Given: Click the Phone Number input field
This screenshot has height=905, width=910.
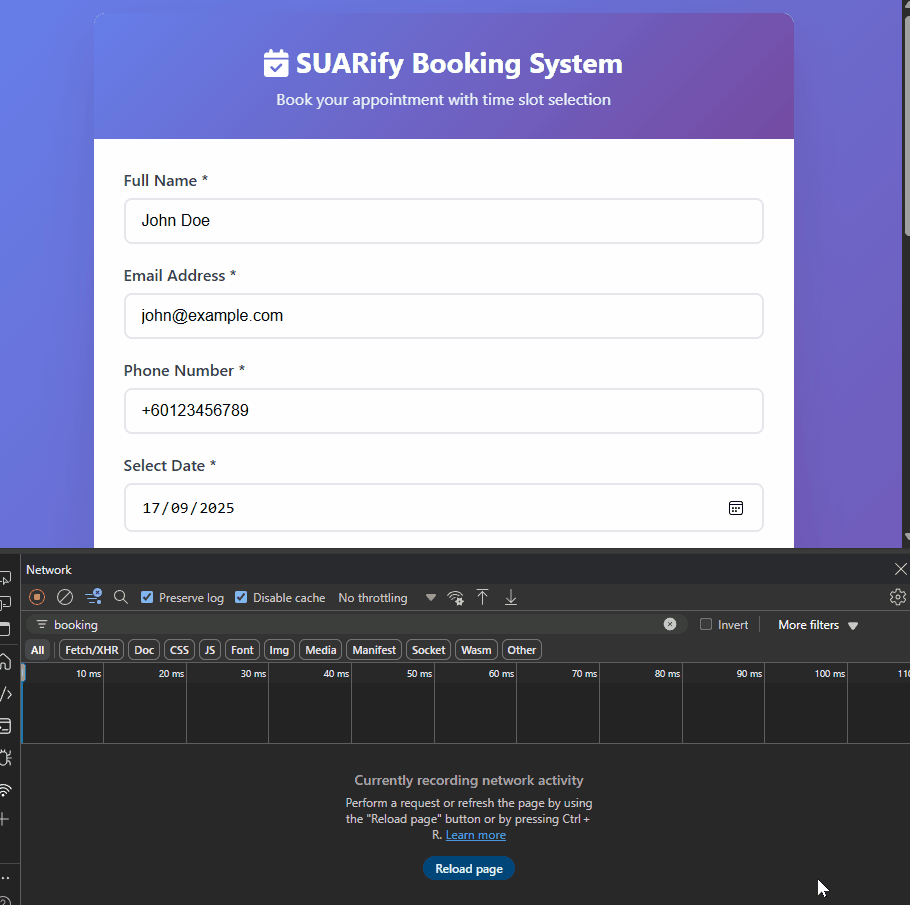Looking at the screenshot, I should [443, 411].
